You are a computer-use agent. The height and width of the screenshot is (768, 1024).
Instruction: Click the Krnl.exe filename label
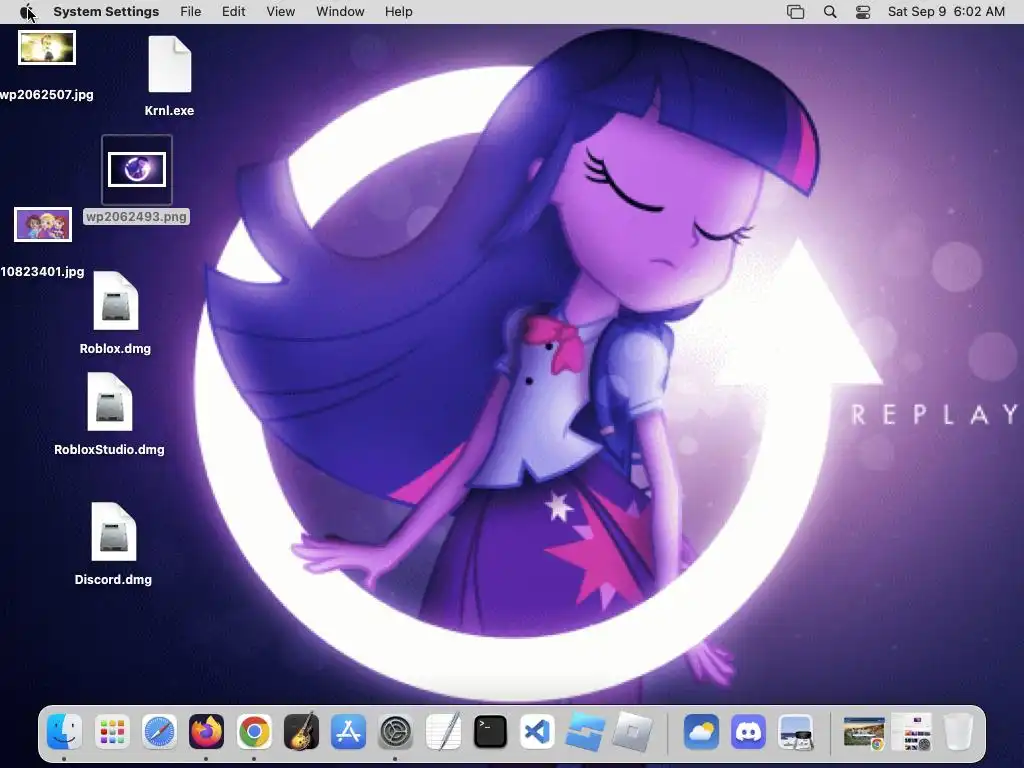[169, 111]
